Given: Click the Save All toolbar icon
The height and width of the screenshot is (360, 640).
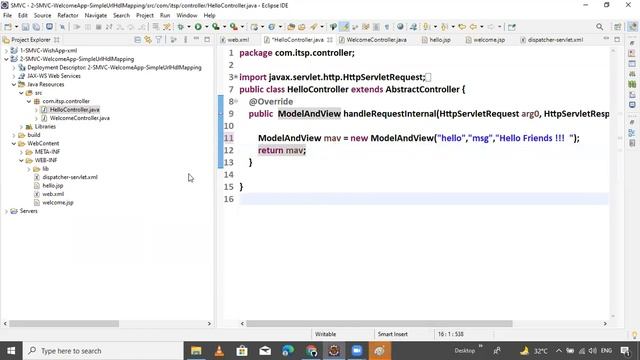Looking at the screenshot, I should [36, 27].
